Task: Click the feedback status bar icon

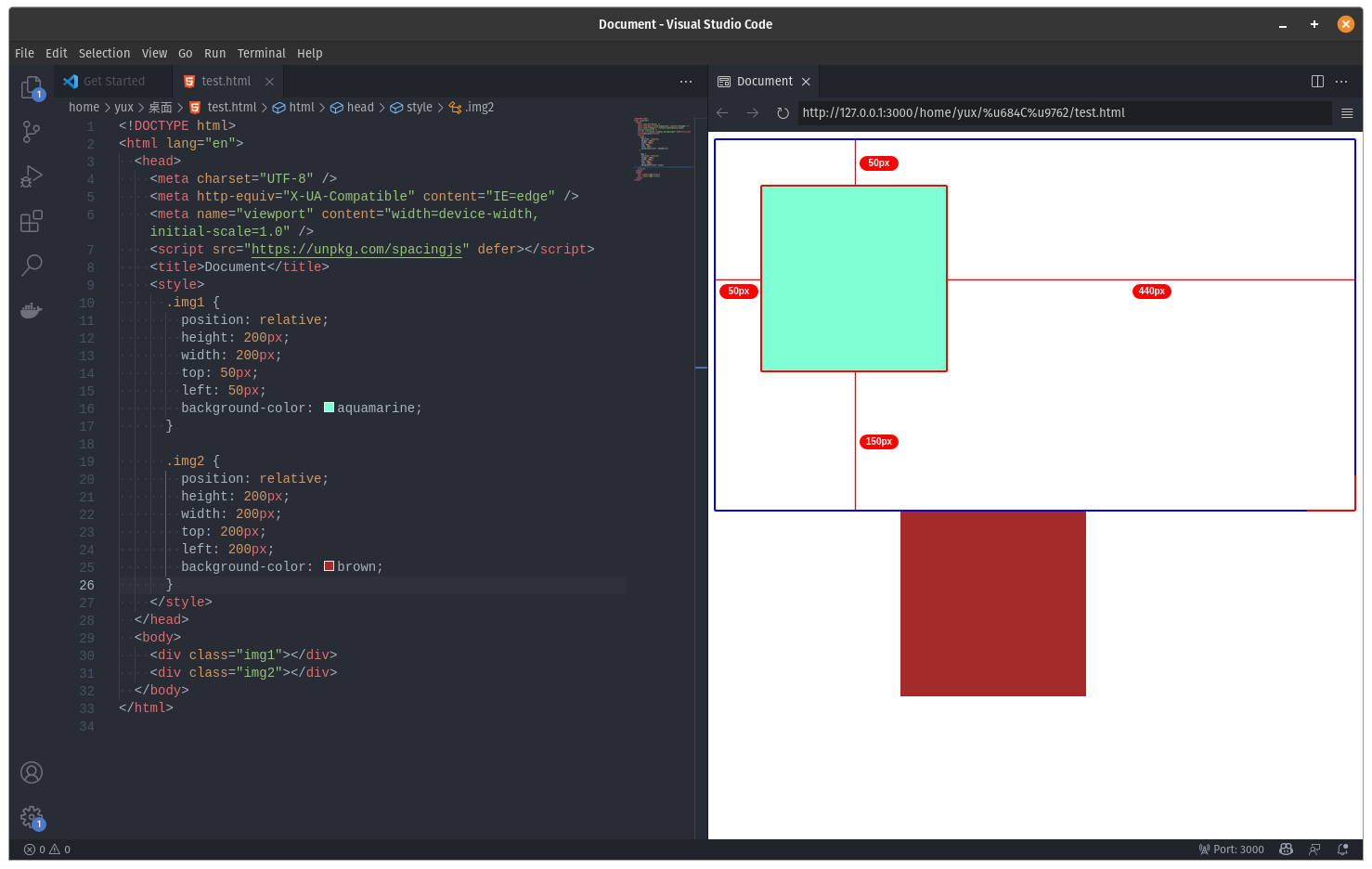Action: point(1314,850)
